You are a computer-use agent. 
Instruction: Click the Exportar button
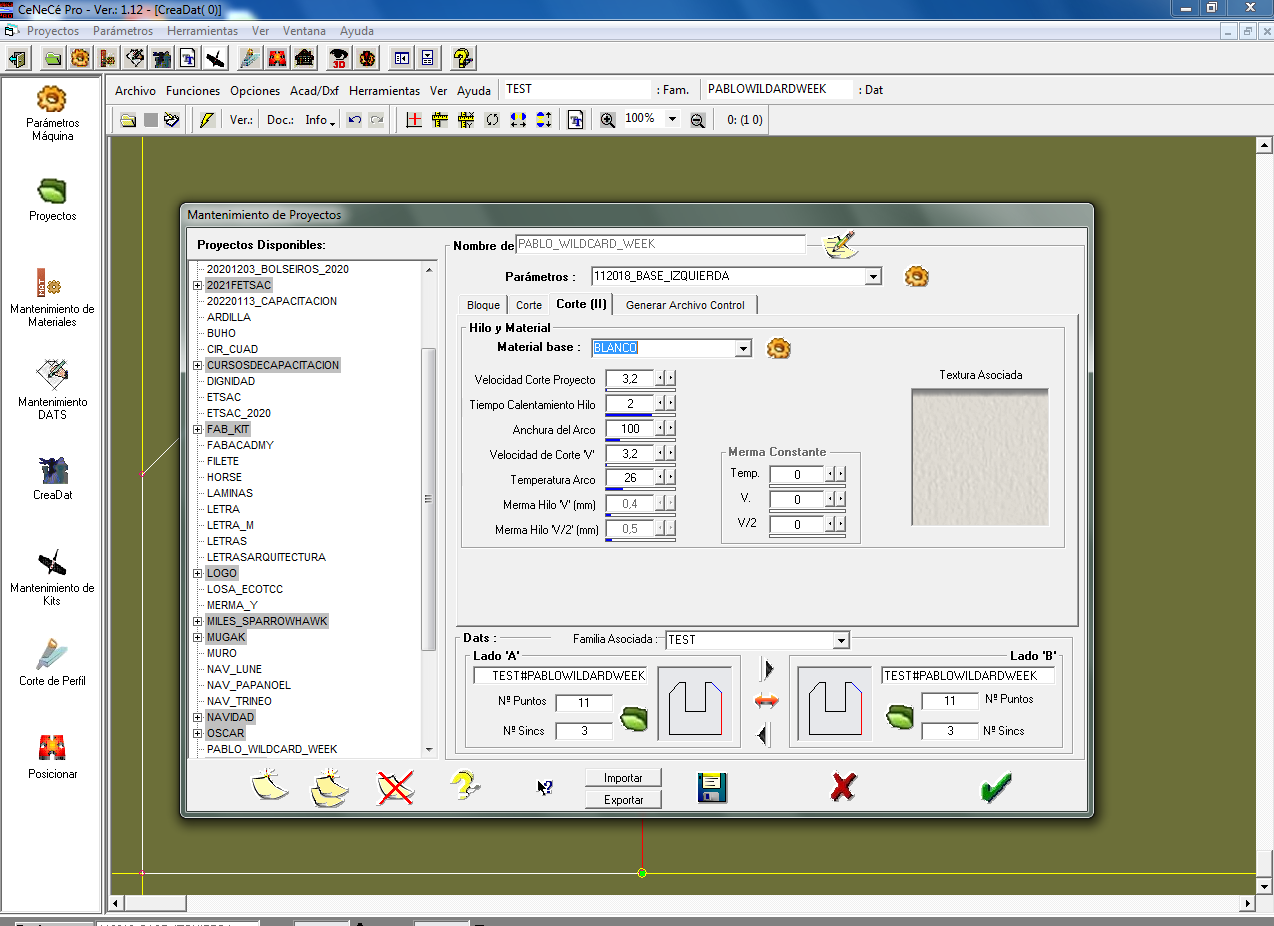click(x=623, y=800)
